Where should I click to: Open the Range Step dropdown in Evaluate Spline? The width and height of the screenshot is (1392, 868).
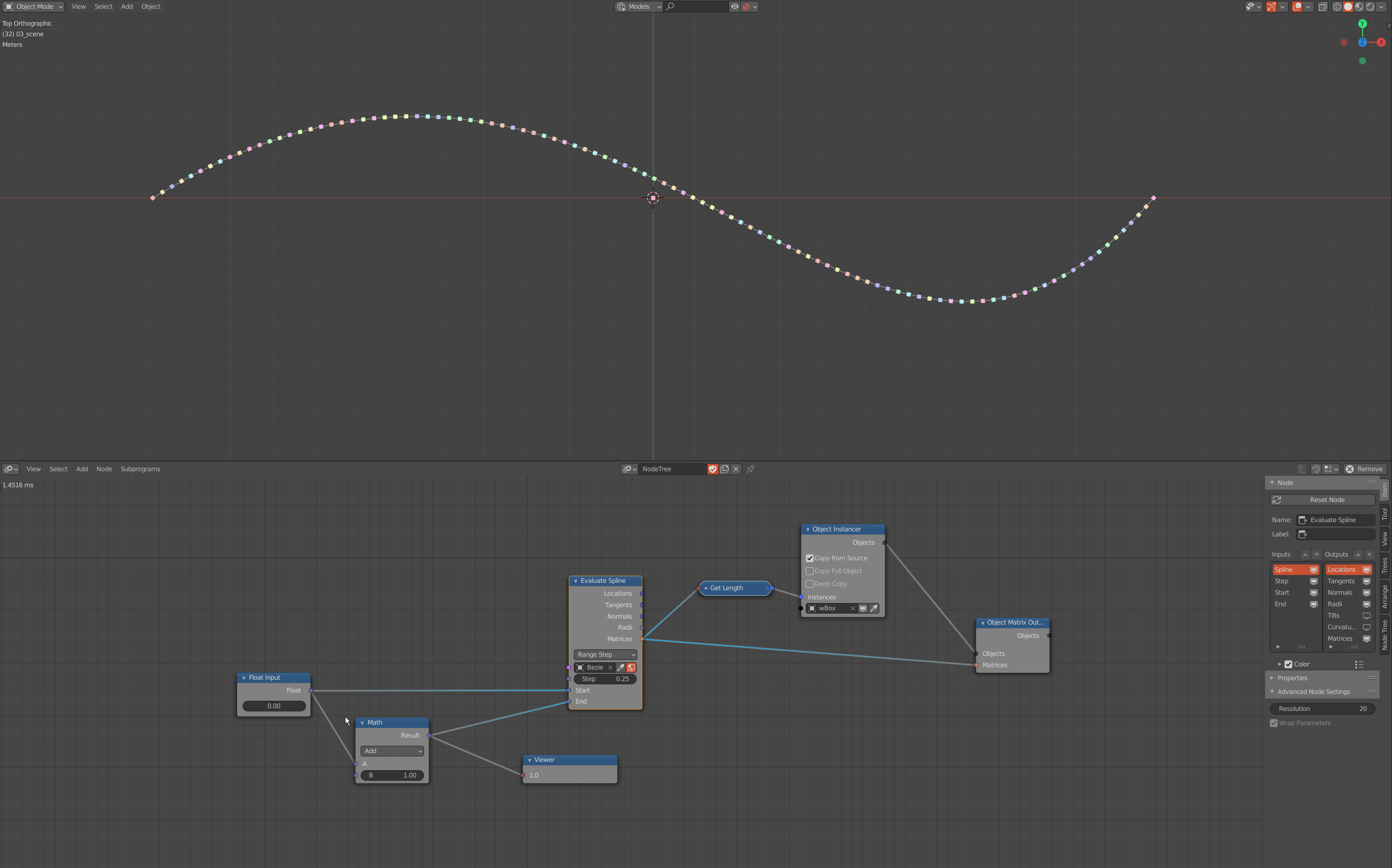pos(605,654)
